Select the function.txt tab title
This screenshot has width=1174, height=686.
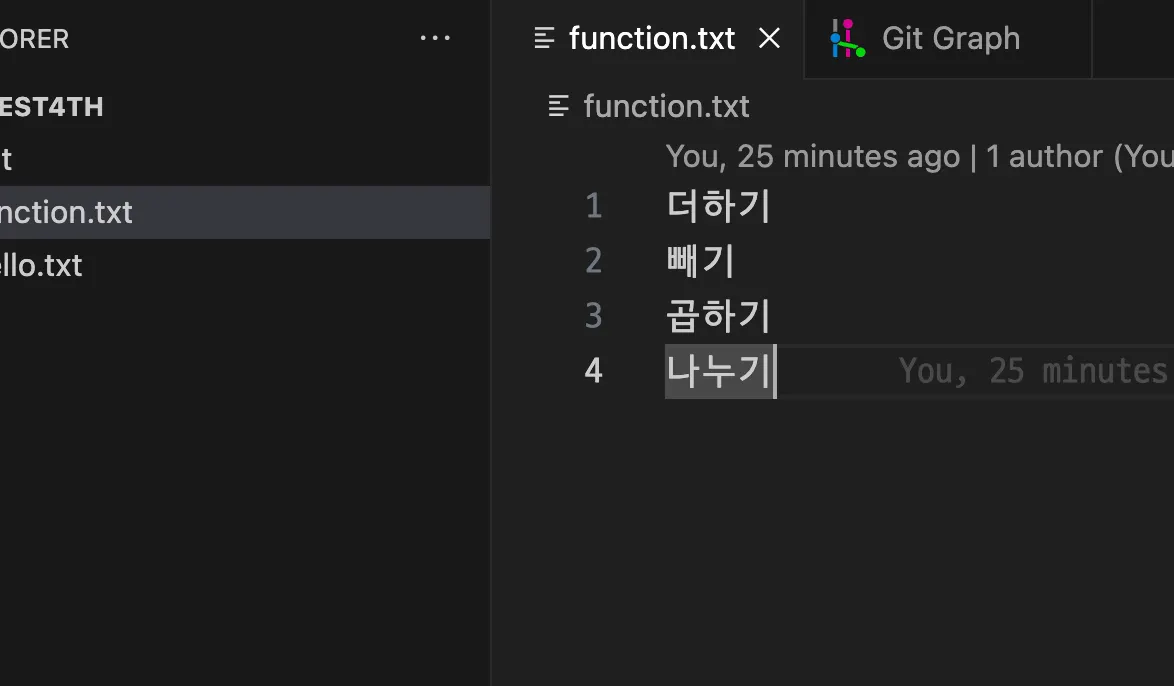point(652,39)
